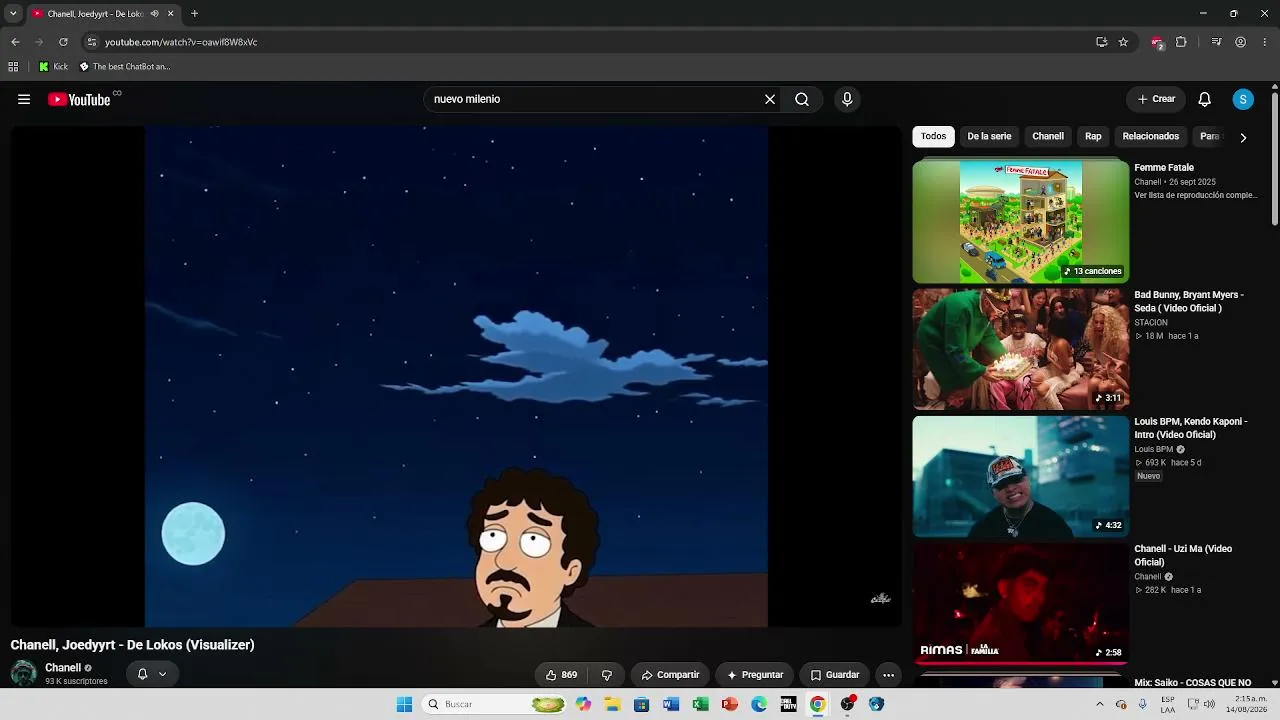Viewport: 1280px width, 720px height.
Task: Reload the YouTube page
Action: [x=63, y=42]
